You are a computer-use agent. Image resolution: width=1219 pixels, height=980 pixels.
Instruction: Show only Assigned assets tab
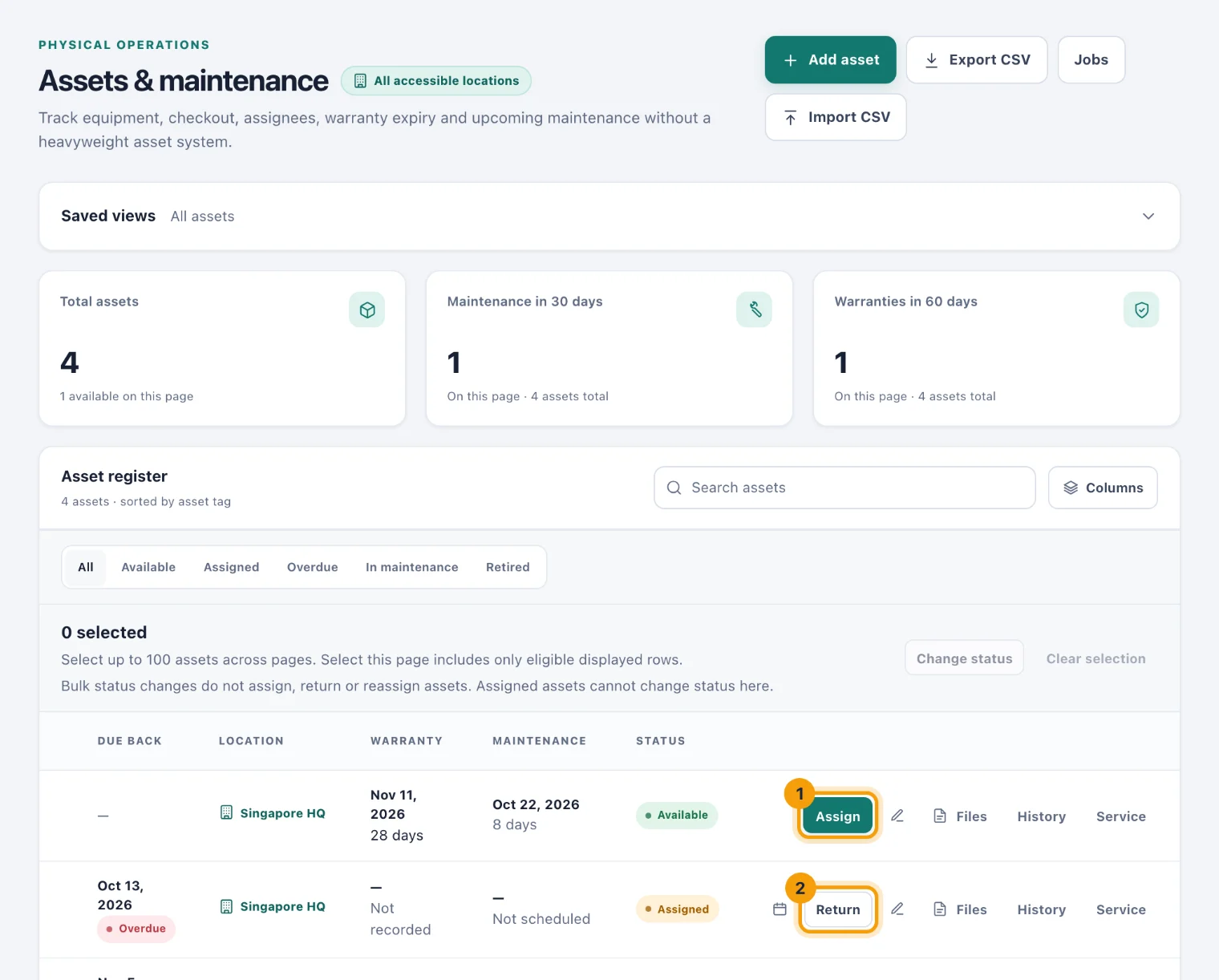[x=232, y=567]
